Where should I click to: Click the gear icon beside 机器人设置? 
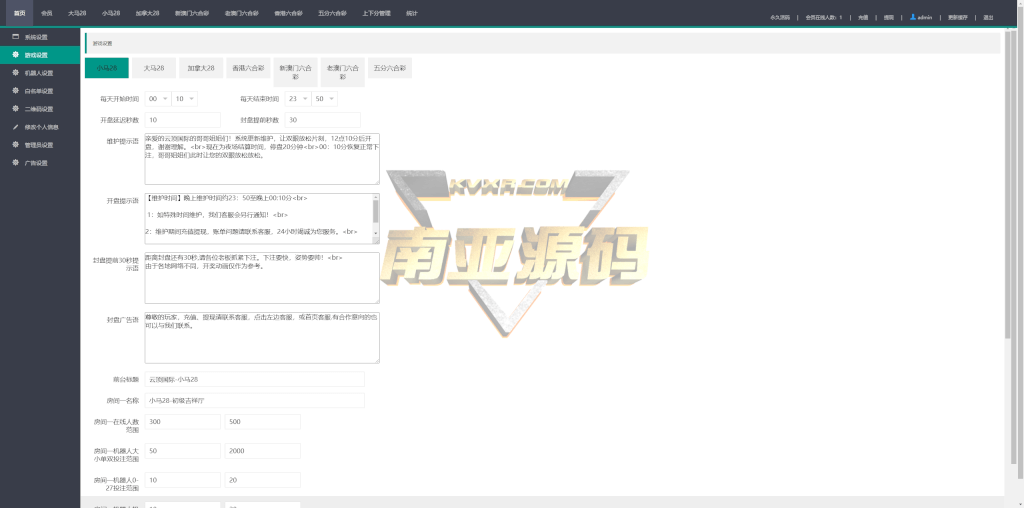point(16,72)
